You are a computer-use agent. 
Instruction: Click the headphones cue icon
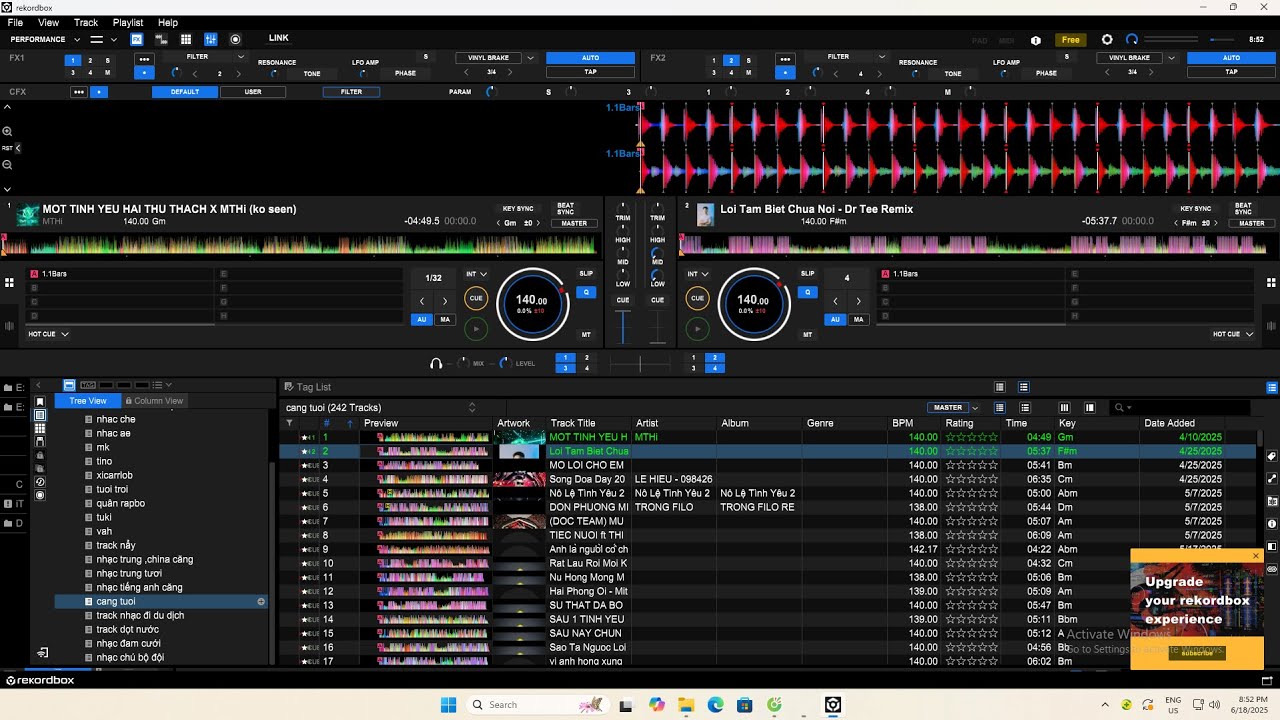coord(436,364)
